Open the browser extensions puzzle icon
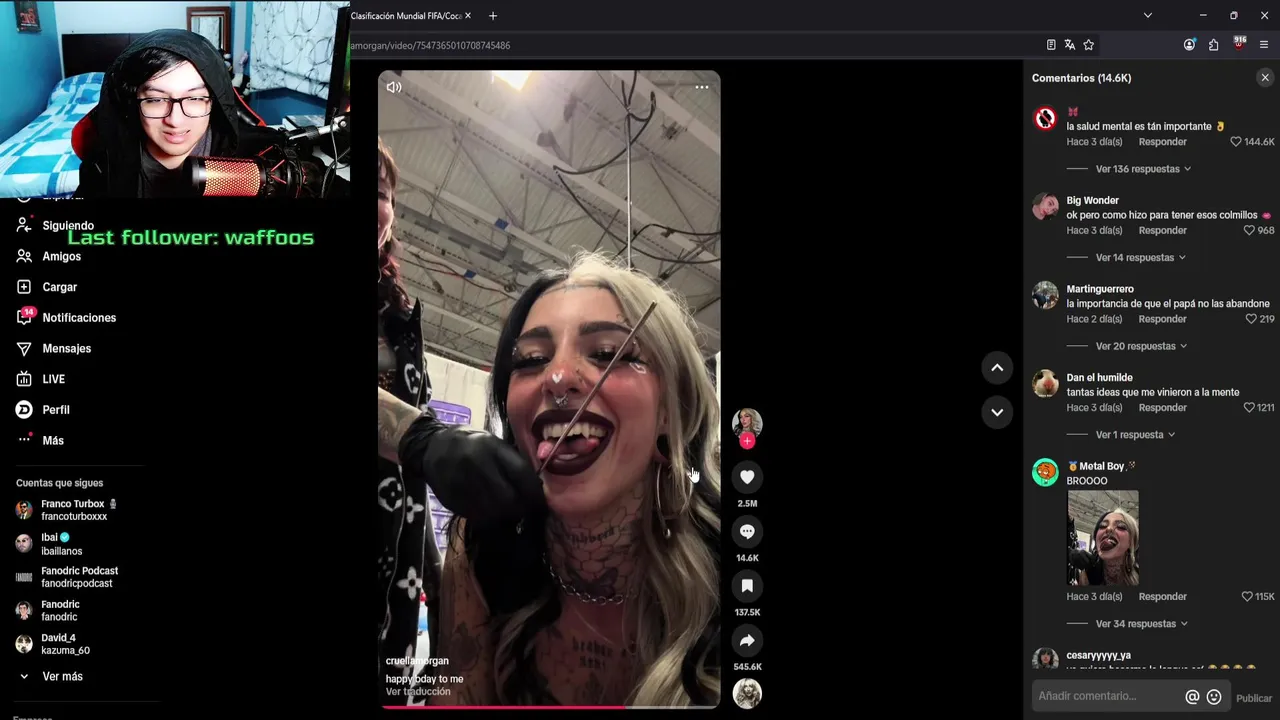The image size is (1280, 720). click(1213, 45)
